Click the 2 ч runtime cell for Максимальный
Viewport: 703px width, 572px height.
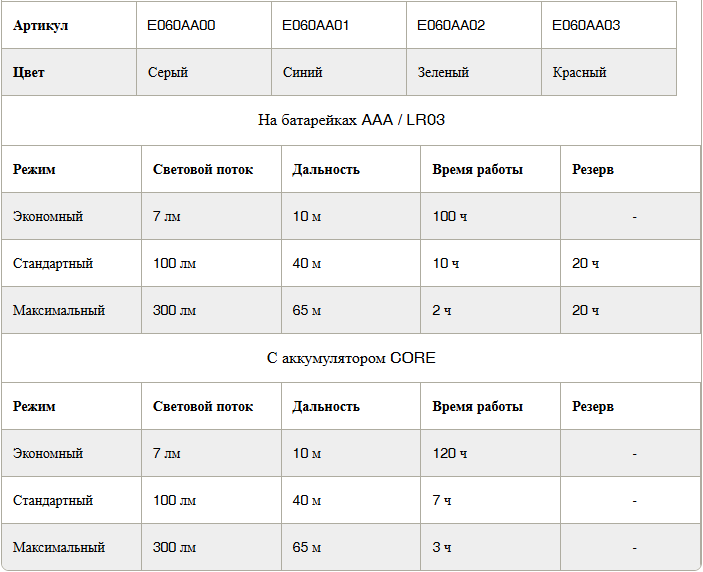click(x=490, y=310)
